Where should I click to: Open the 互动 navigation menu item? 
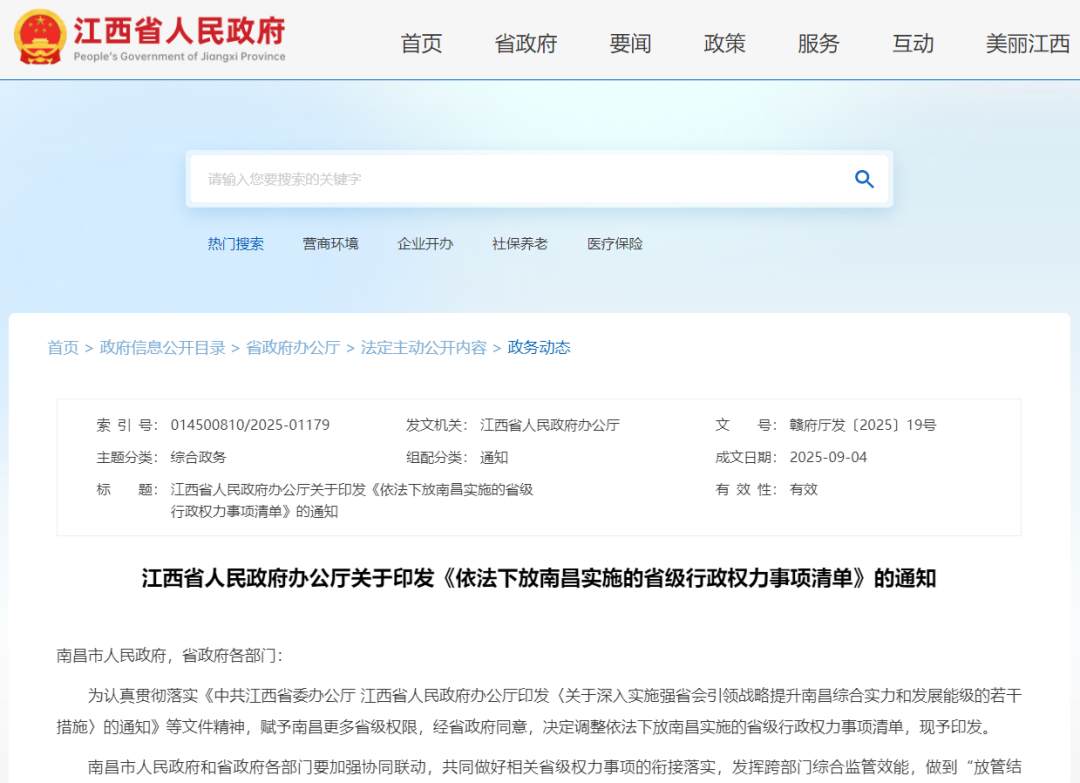[912, 43]
